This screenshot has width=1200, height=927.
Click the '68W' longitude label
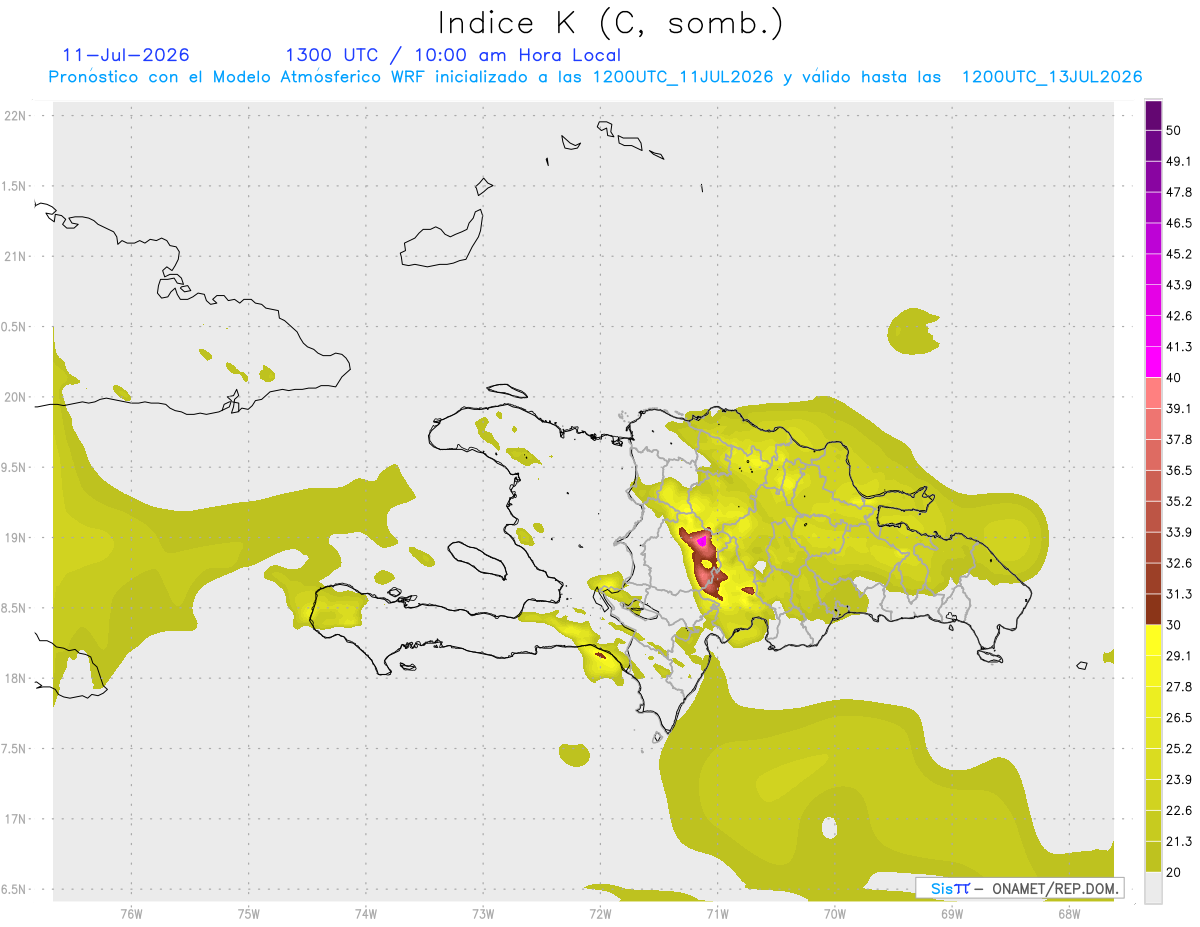tap(1069, 915)
